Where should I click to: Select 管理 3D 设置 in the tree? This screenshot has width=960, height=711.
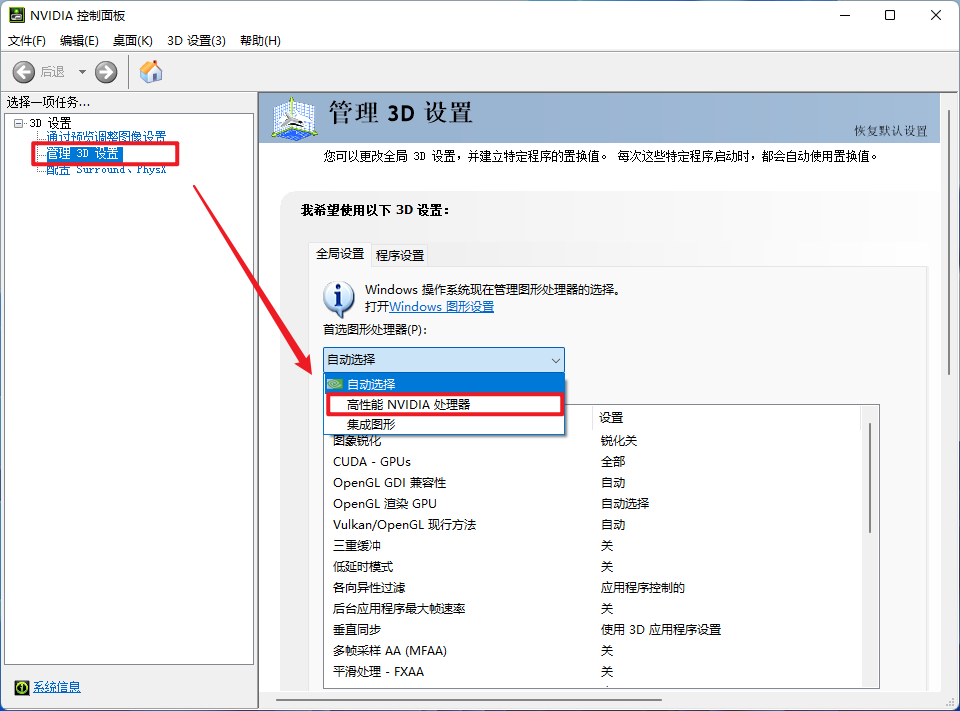pos(83,153)
